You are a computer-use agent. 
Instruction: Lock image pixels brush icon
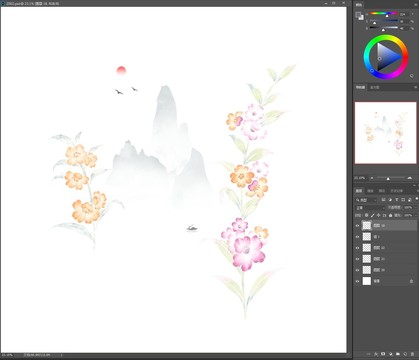pos(372,215)
